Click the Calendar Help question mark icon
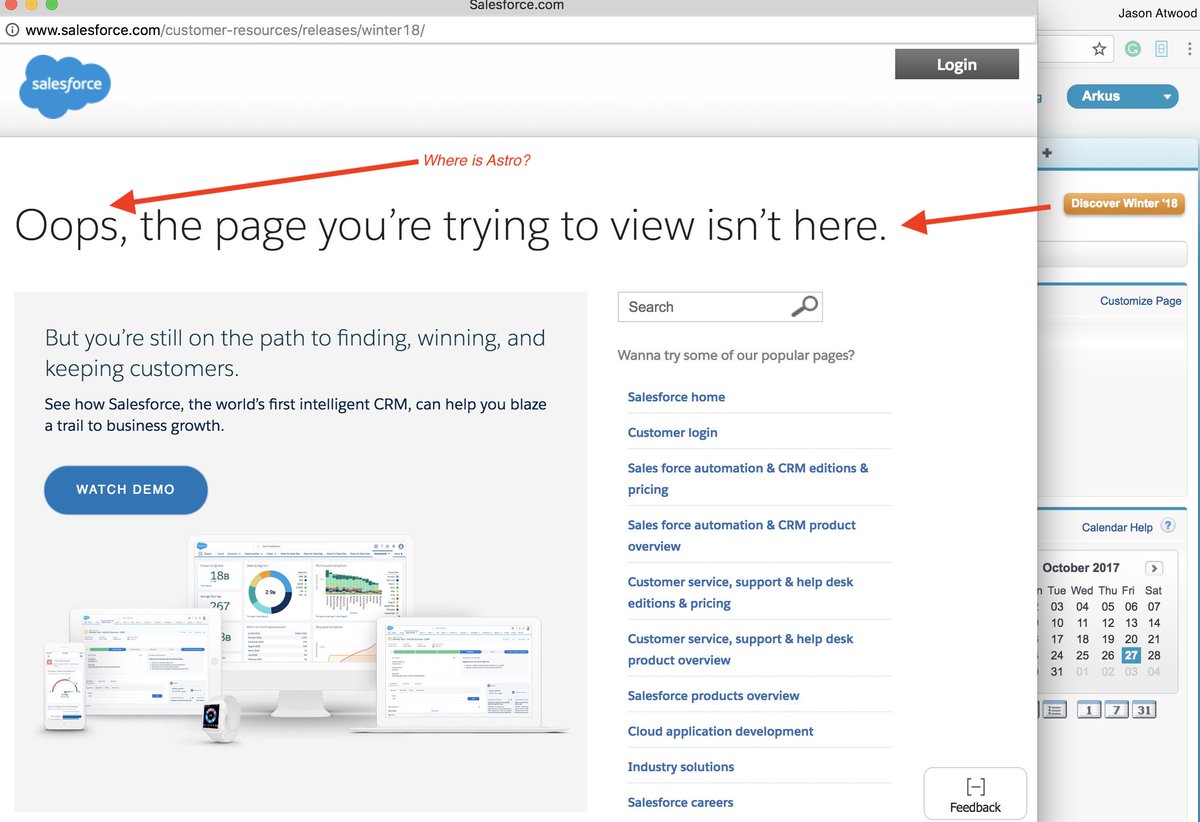 1167,526
